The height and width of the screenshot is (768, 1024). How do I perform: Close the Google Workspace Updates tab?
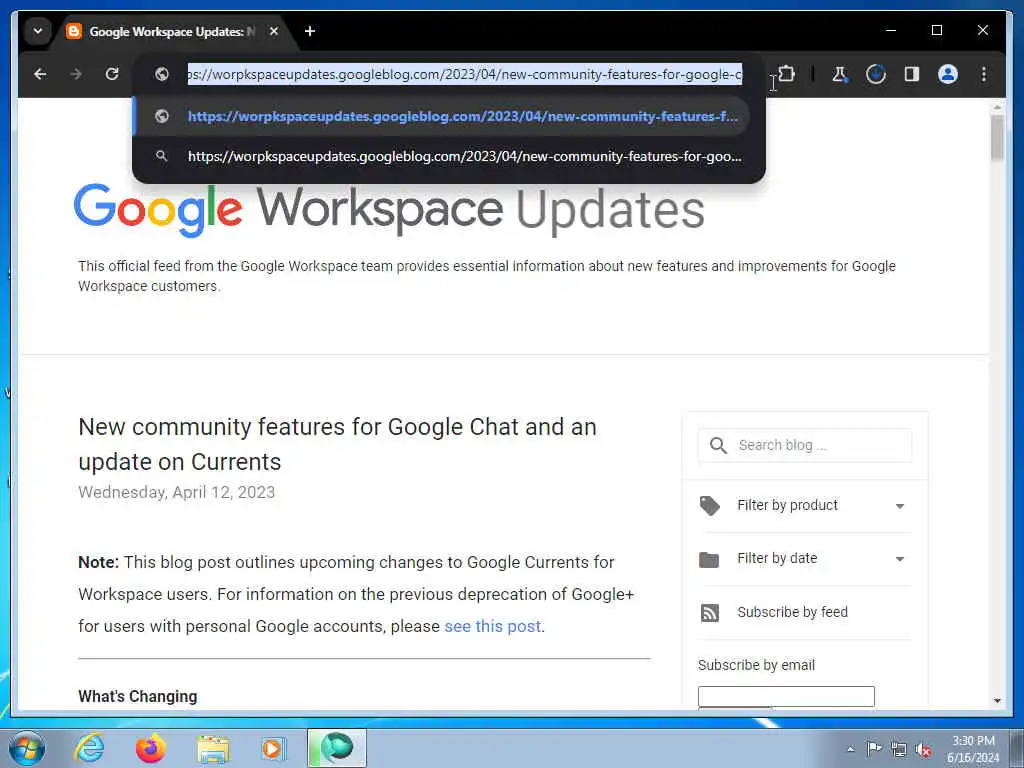(274, 31)
